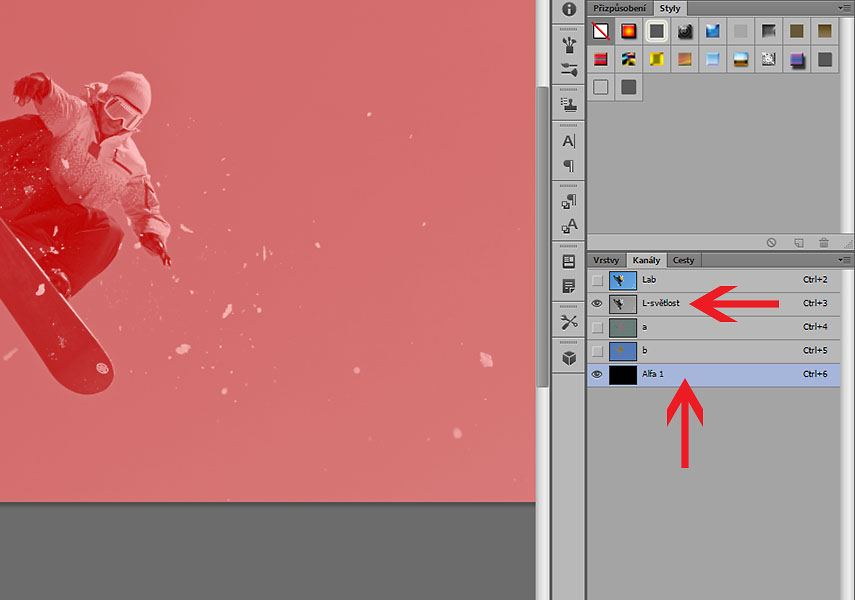Click the canvas vertical scrollbar
This screenshot has width=855, height=600.
[542, 237]
